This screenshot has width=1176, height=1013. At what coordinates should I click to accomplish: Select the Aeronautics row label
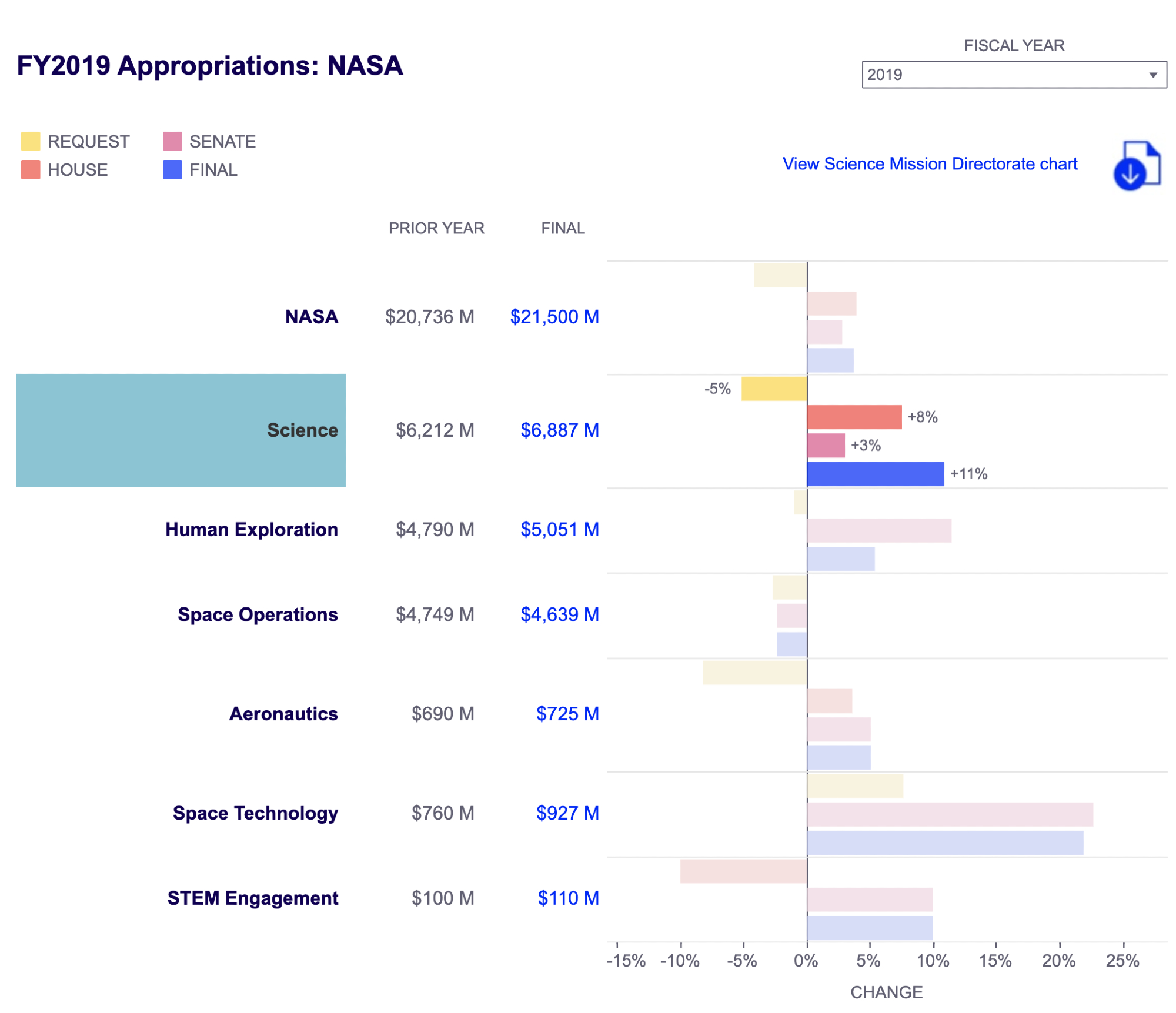[283, 714]
